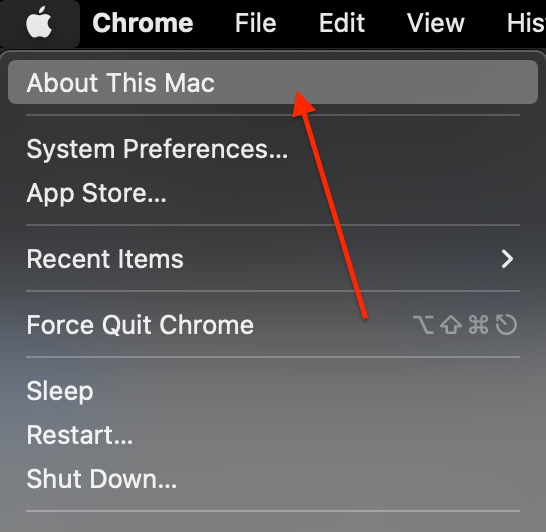The height and width of the screenshot is (532, 546).
Task: Select About This Mac
Action: (273, 82)
